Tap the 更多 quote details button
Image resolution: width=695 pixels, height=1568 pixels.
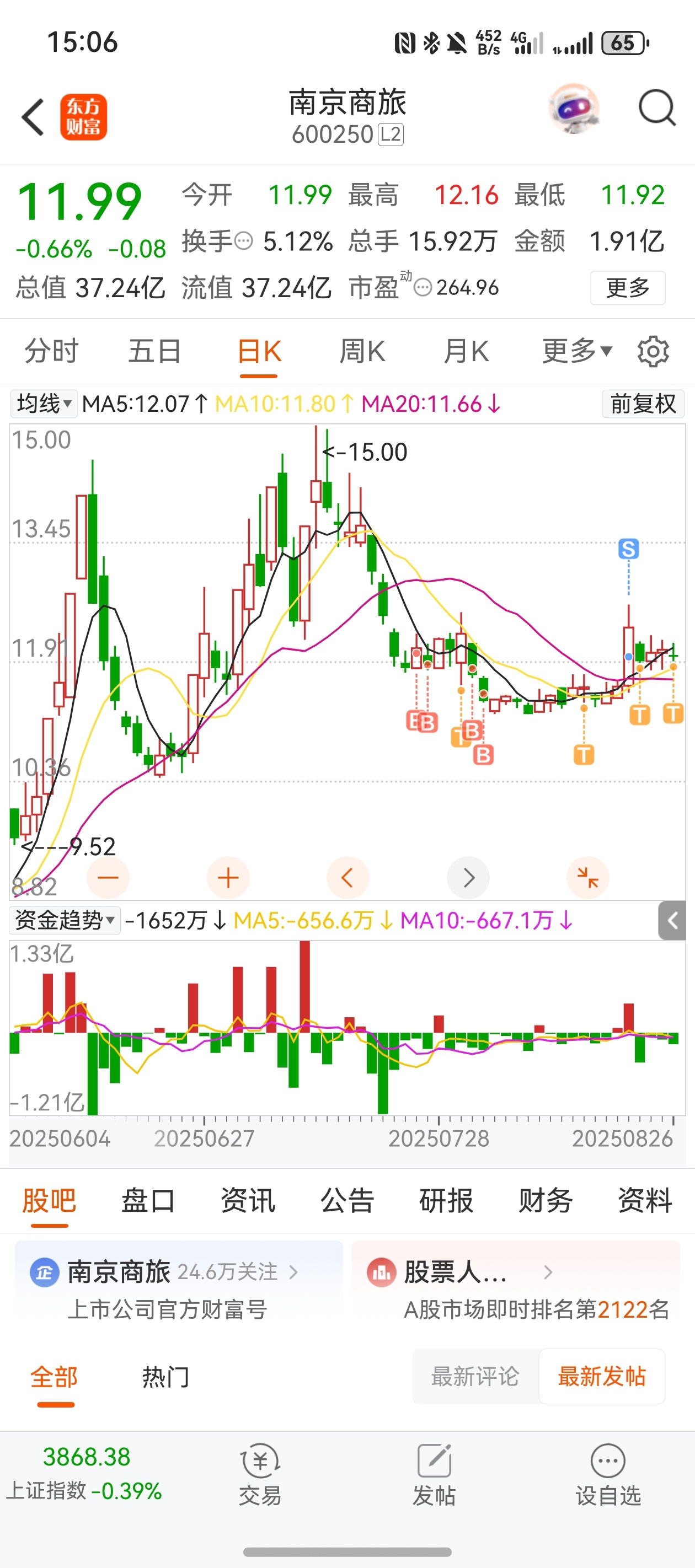(628, 287)
